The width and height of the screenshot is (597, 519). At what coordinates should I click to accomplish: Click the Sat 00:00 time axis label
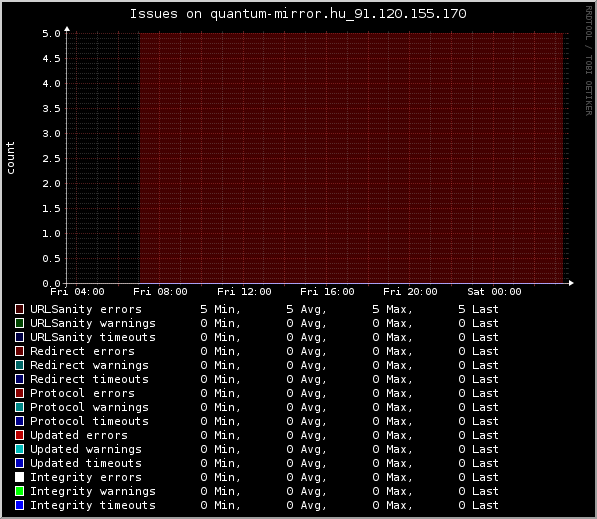pyautogui.click(x=494, y=292)
